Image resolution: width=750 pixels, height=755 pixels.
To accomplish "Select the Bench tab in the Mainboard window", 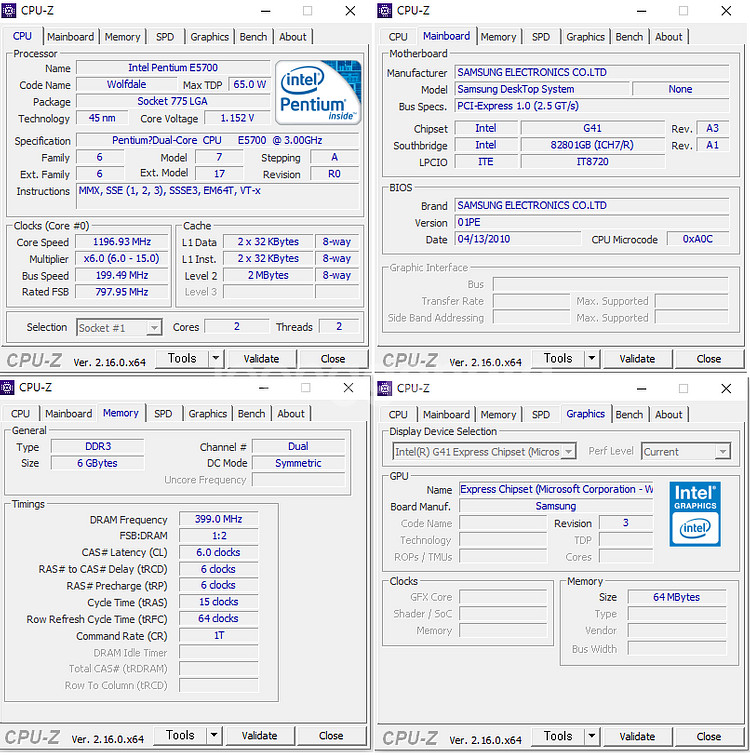I will [629, 37].
